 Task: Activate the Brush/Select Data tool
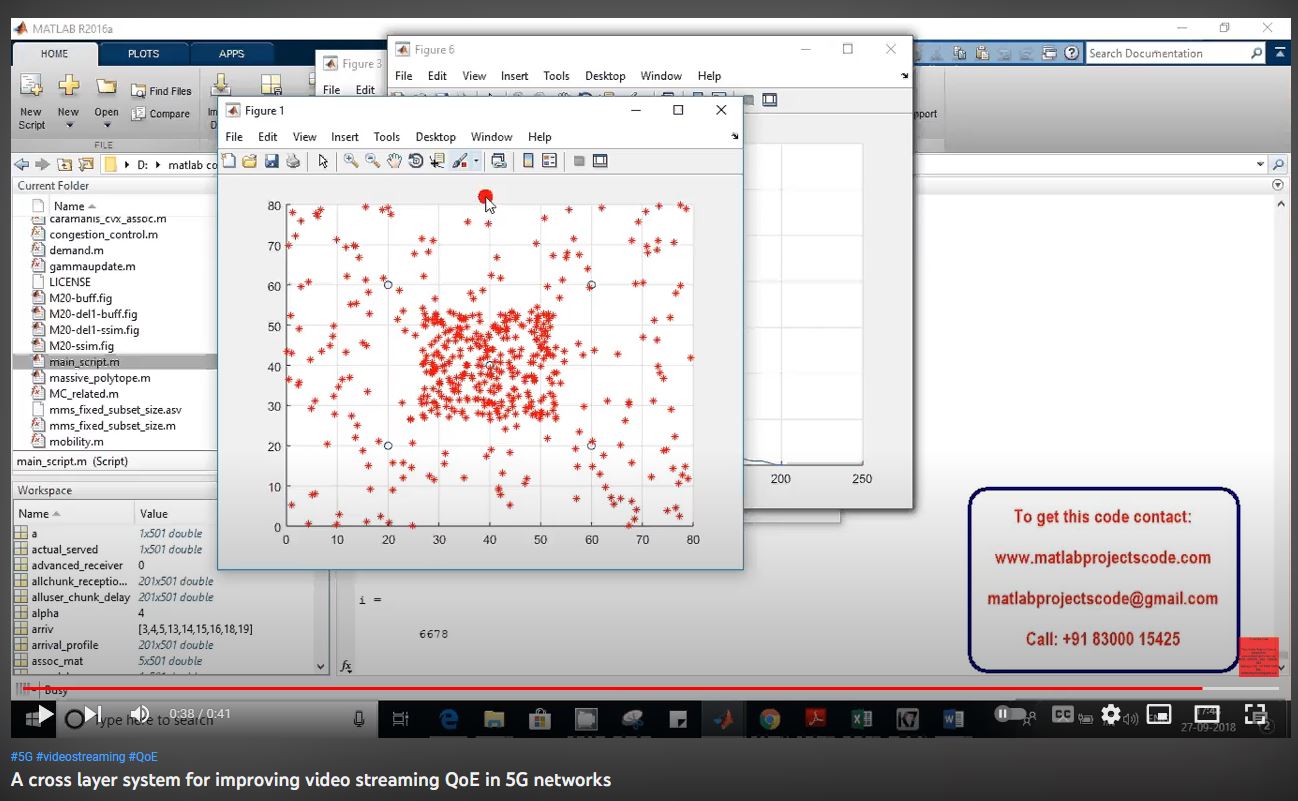pyautogui.click(x=459, y=161)
